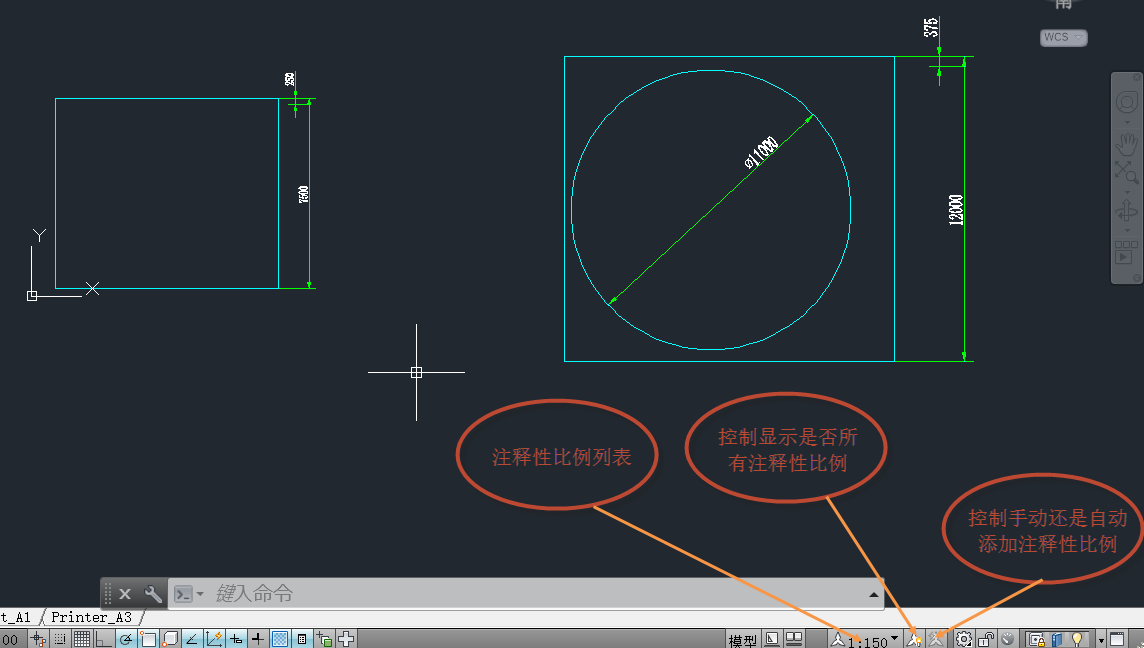Screen dimensions: 1144x648
Task: Open status bar customization gear icon
Action: click(963, 637)
